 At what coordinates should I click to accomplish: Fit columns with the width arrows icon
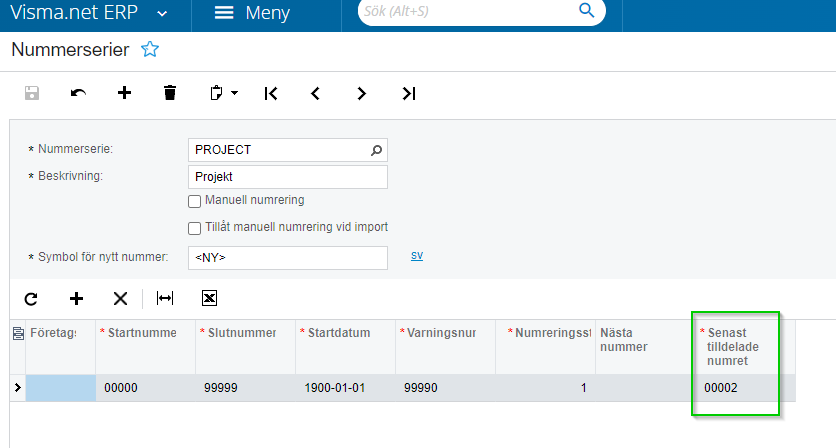[165, 298]
